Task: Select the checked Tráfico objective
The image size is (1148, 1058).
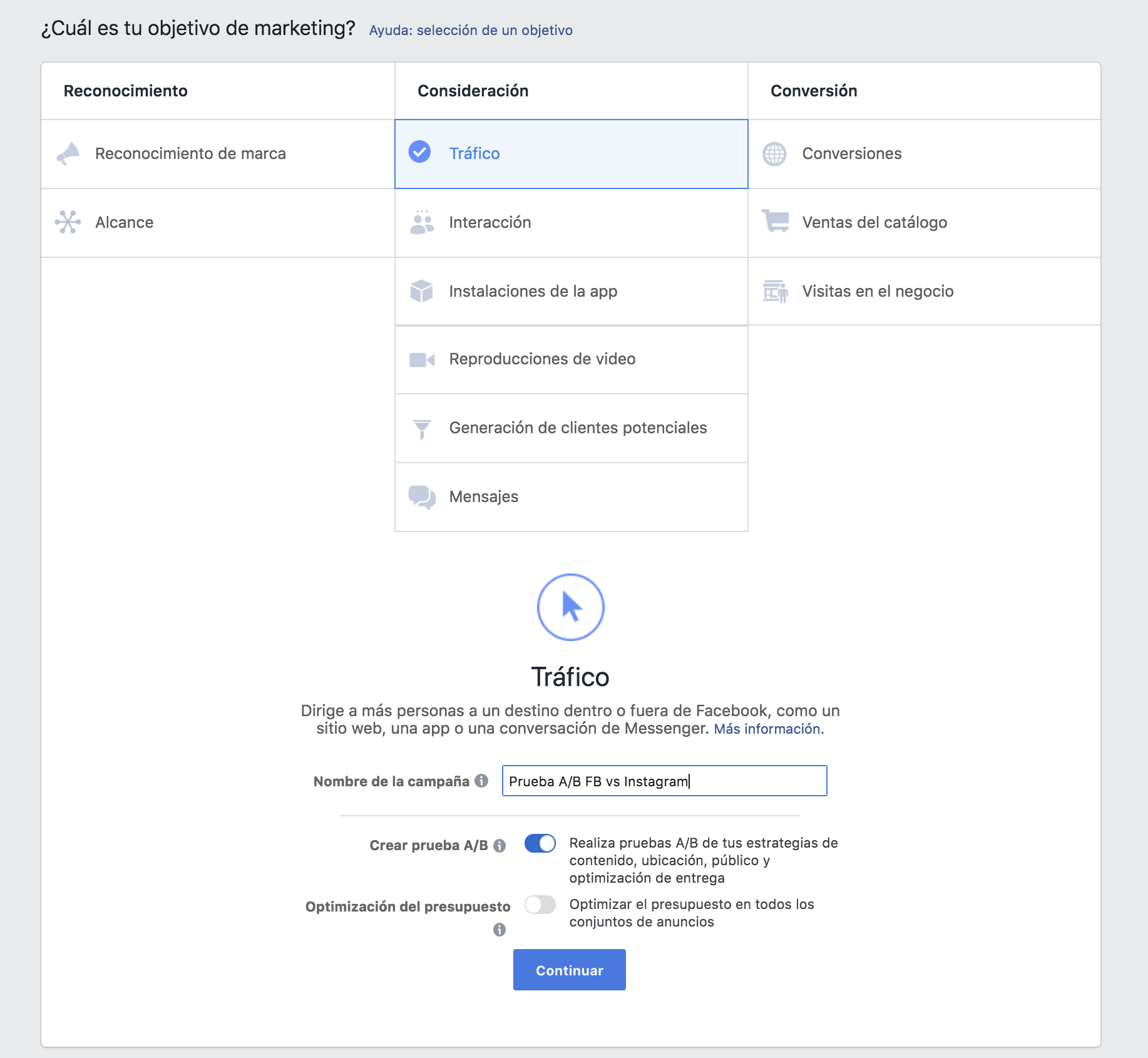Action: pyautogui.click(x=474, y=153)
